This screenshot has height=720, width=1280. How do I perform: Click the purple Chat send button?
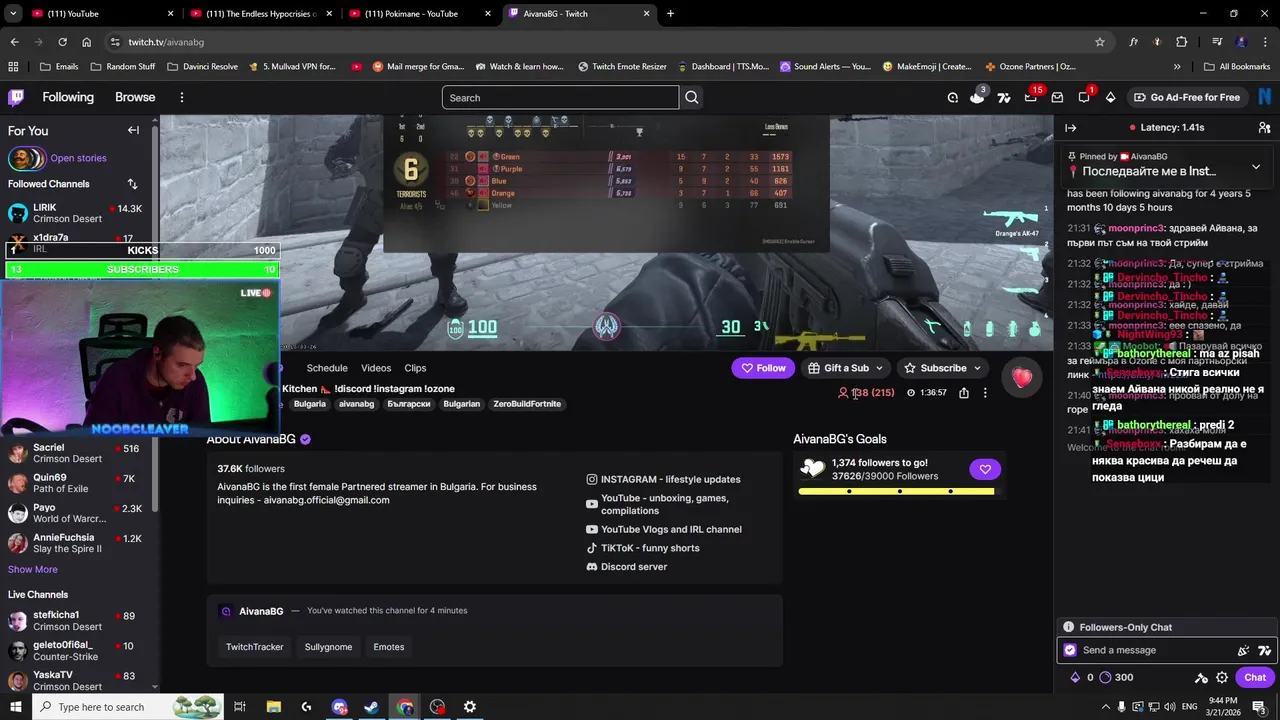coord(1255,677)
